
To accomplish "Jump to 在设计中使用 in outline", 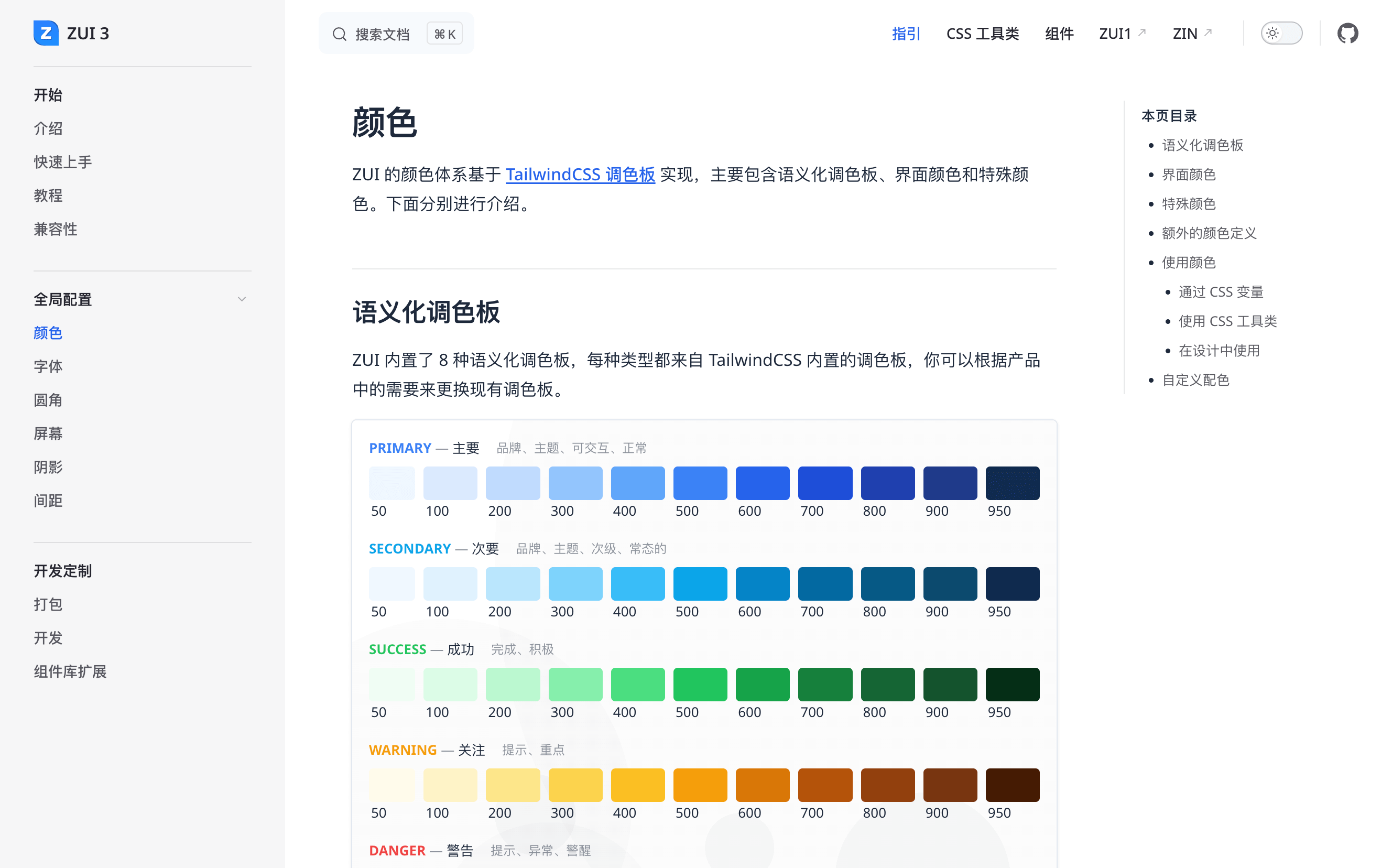I will [x=1219, y=350].
